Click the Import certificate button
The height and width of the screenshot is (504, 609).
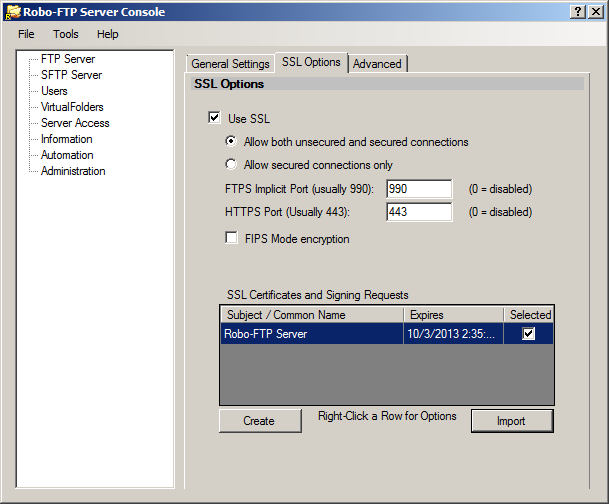[512, 421]
